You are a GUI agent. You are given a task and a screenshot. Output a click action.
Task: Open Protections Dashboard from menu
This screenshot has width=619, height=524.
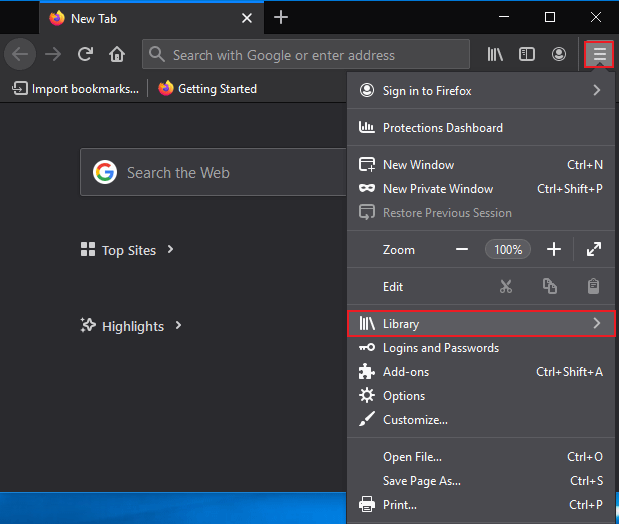coord(481,128)
